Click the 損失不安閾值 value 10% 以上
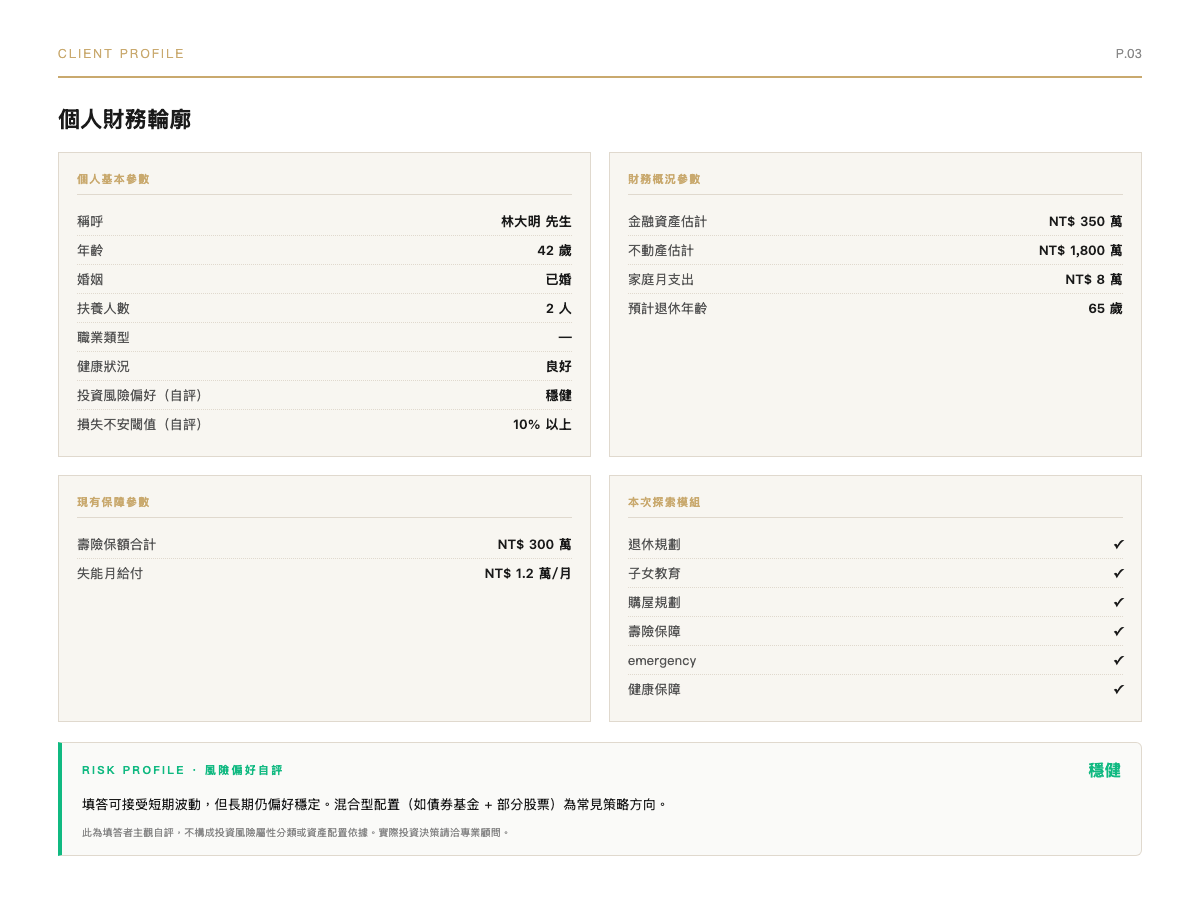The width and height of the screenshot is (1200, 918). click(542, 424)
